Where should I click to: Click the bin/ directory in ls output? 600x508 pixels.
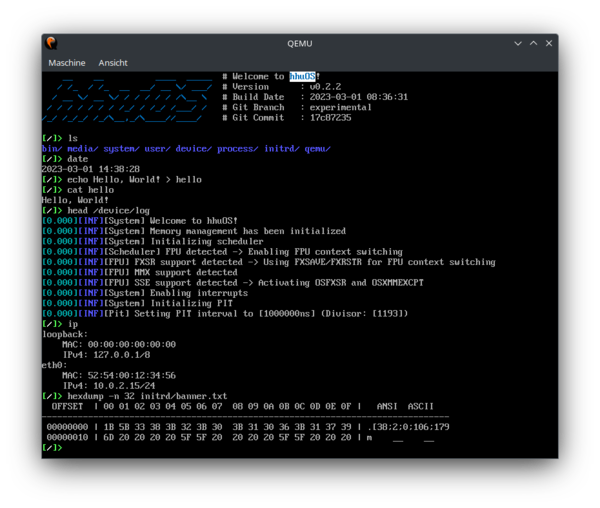[52, 149]
